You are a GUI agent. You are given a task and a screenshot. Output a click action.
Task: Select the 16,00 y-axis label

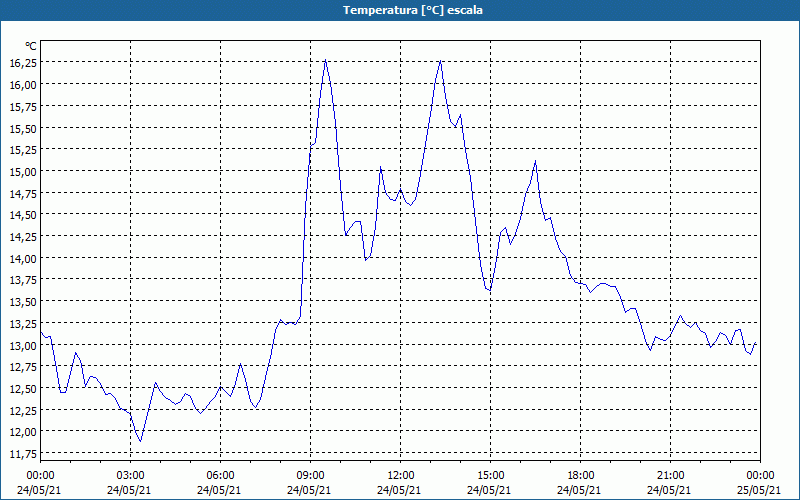(23, 85)
